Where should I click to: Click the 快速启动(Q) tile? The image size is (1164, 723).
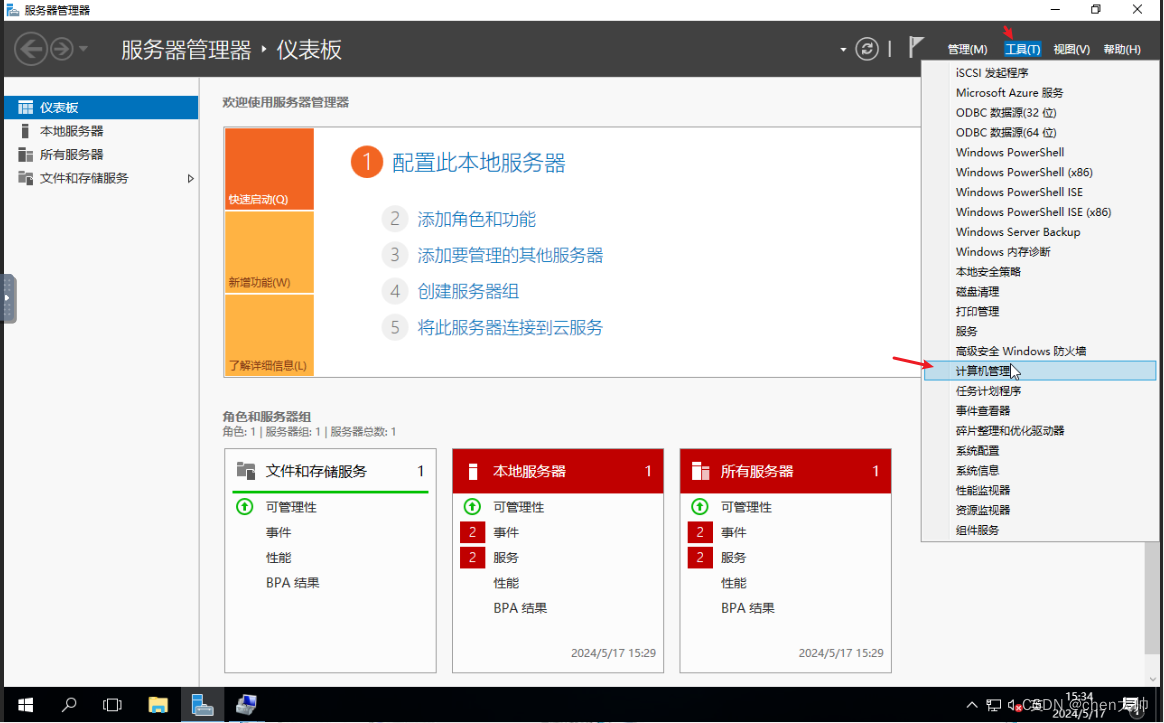[x=269, y=169]
